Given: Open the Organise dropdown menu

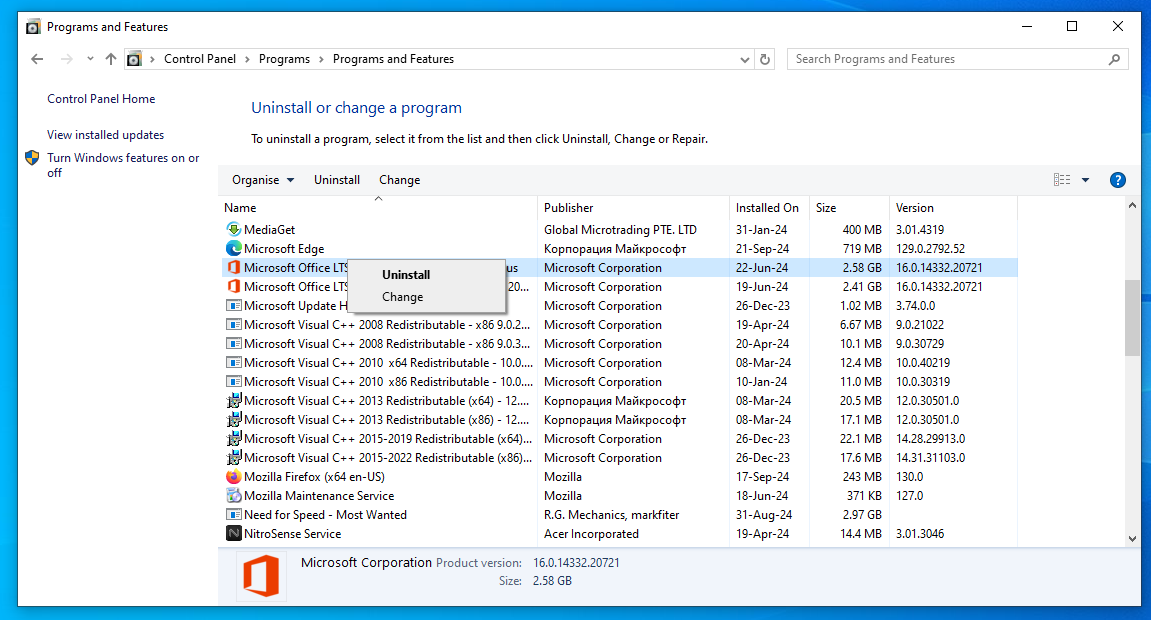Looking at the screenshot, I should (263, 180).
